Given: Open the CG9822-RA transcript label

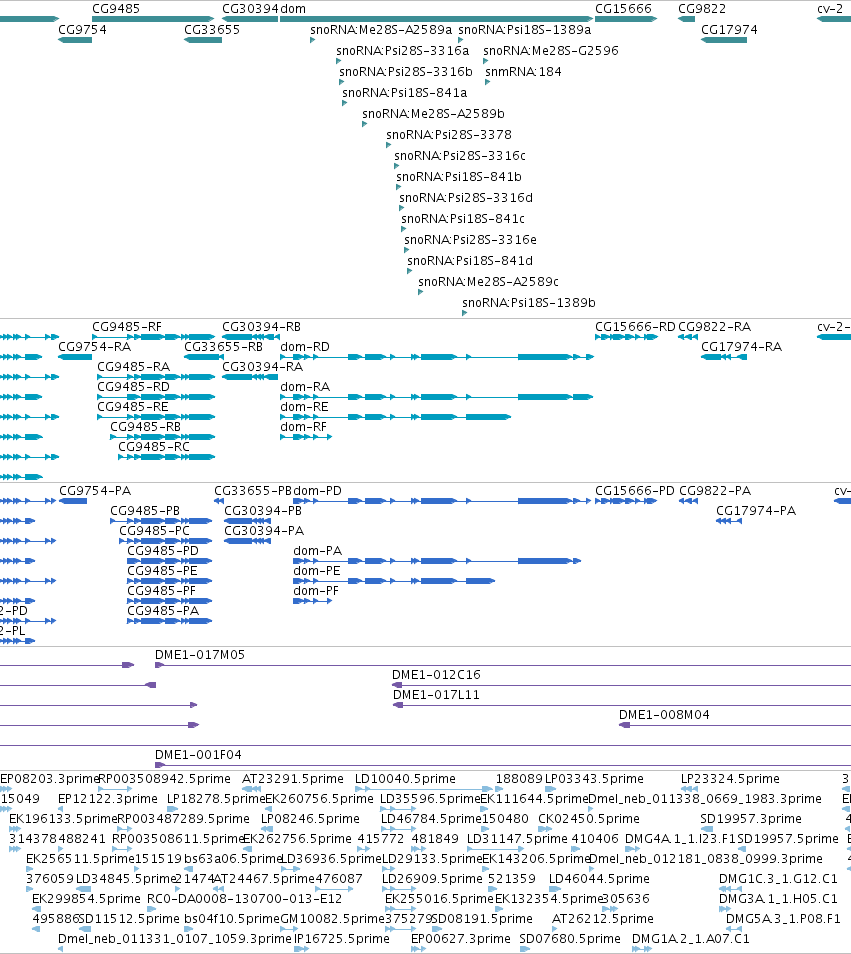Looking at the screenshot, I should click(x=714, y=327).
